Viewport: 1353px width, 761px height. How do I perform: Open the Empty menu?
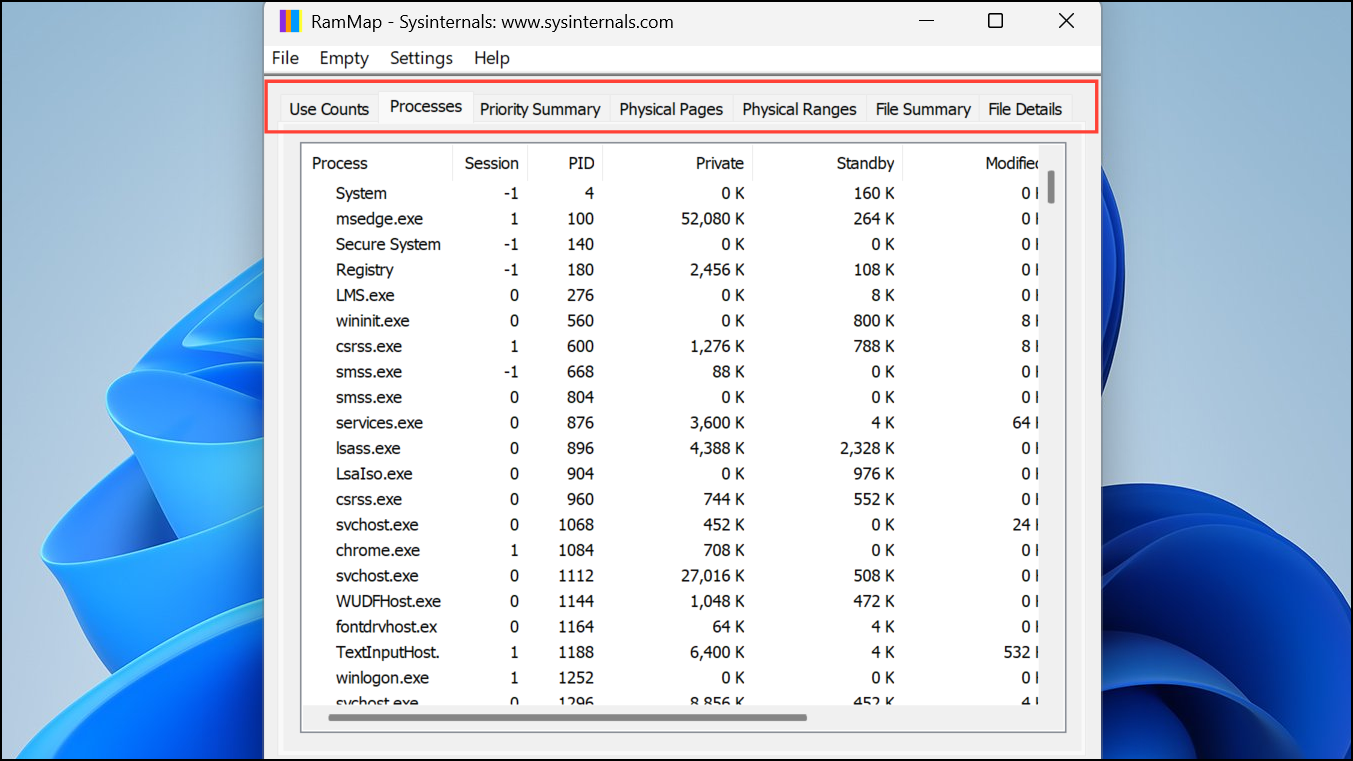click(344, 58)
